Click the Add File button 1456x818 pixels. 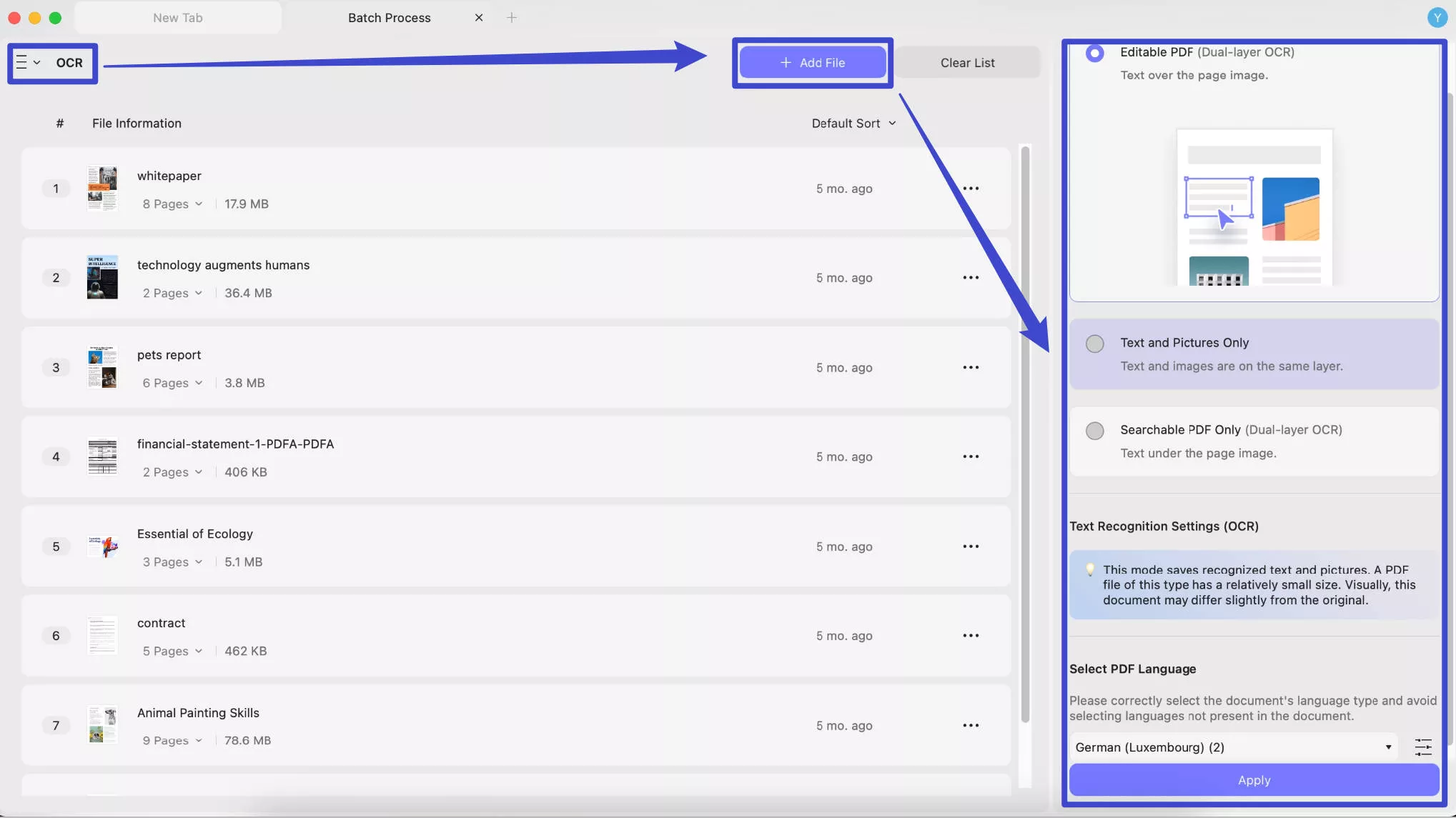click(813, 63)
